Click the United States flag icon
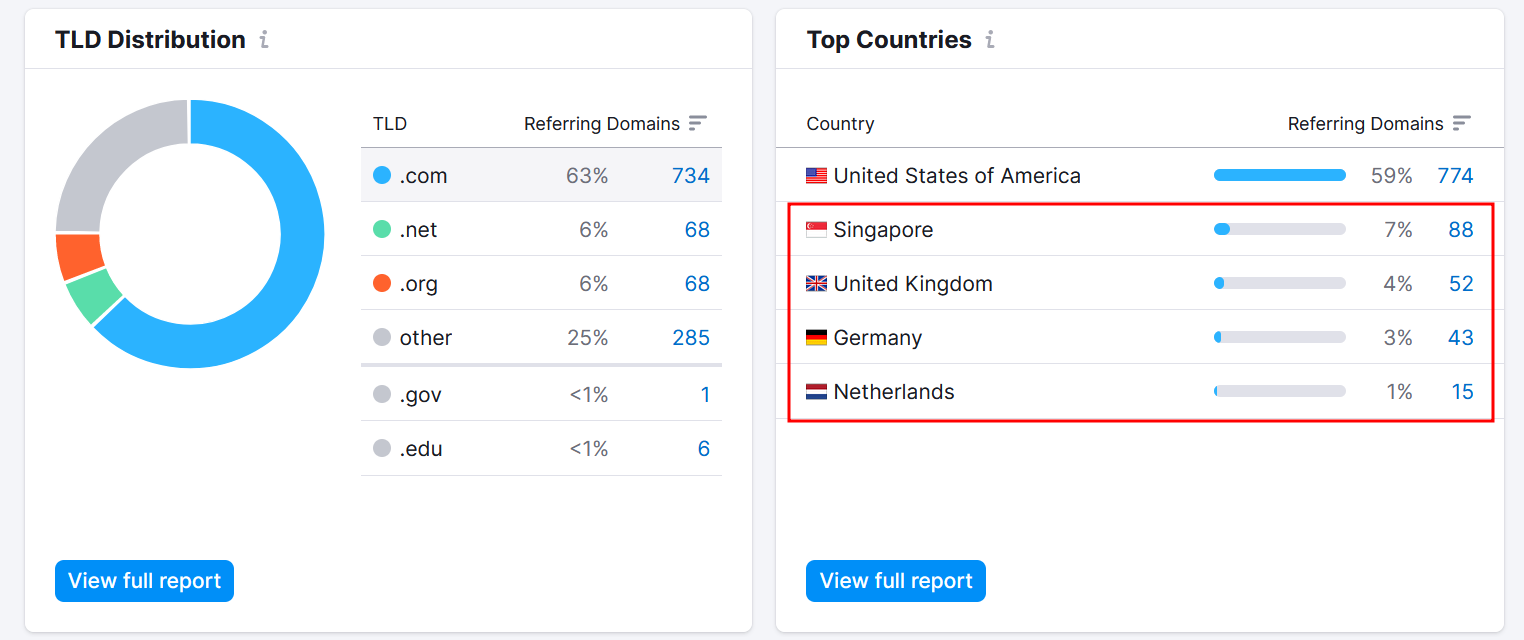1524x640 pixels. [x=816, y=176]
